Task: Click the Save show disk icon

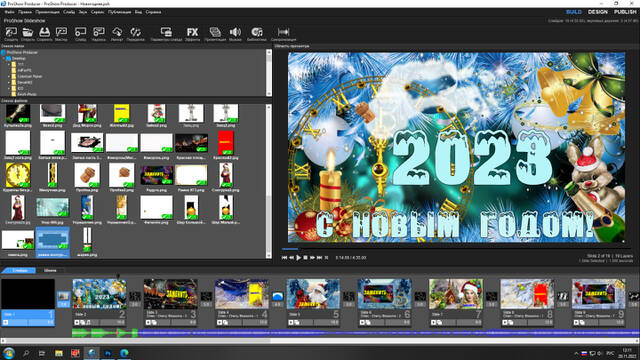Action: coord(44,34)
